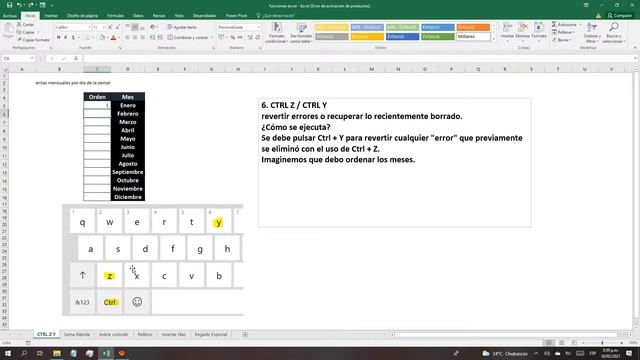Open the Name Box dropdown arrow
Screen dimensions: 640x360
(32, 58)
